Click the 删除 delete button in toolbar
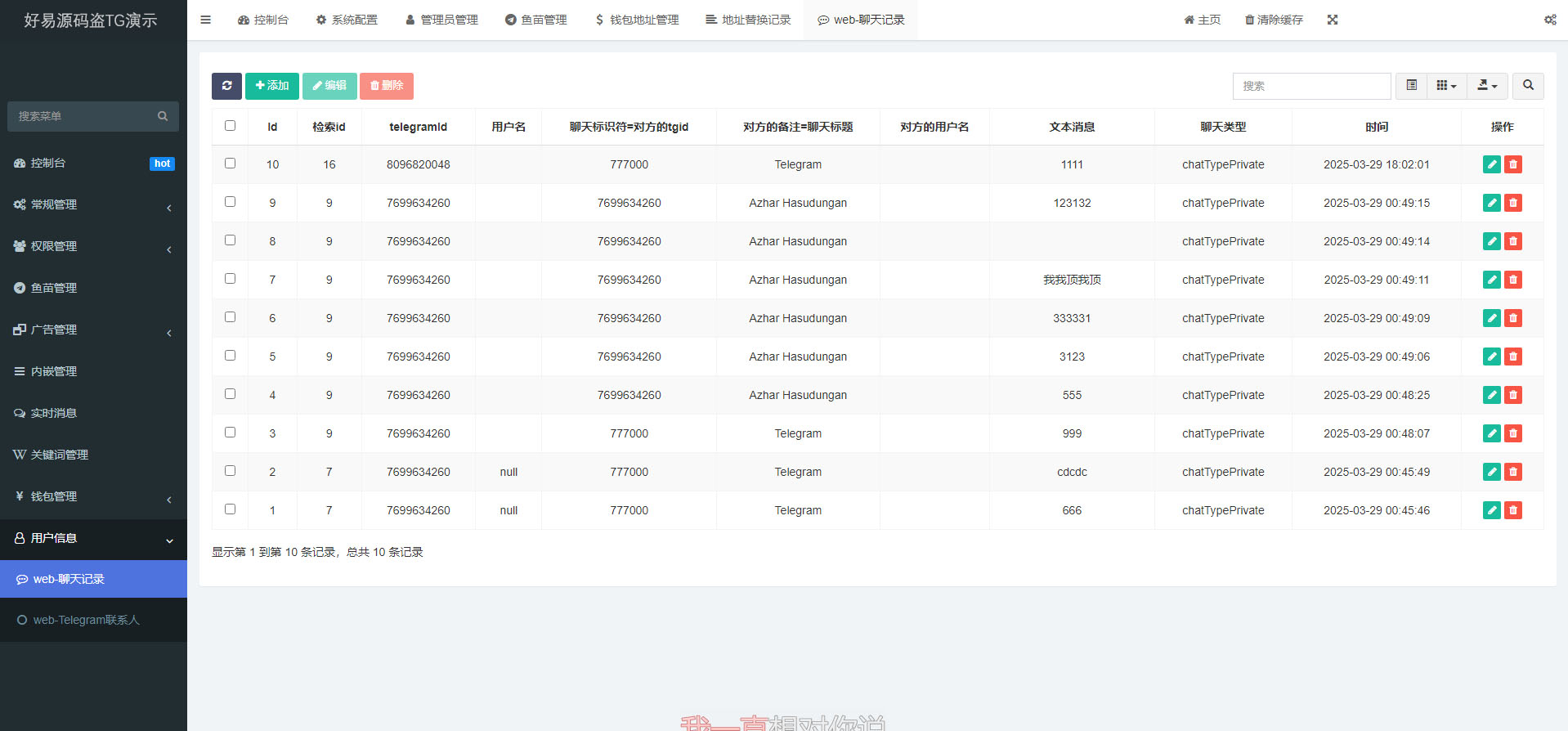The width and height of the screenshot is (1568, 731). [387, 86]
